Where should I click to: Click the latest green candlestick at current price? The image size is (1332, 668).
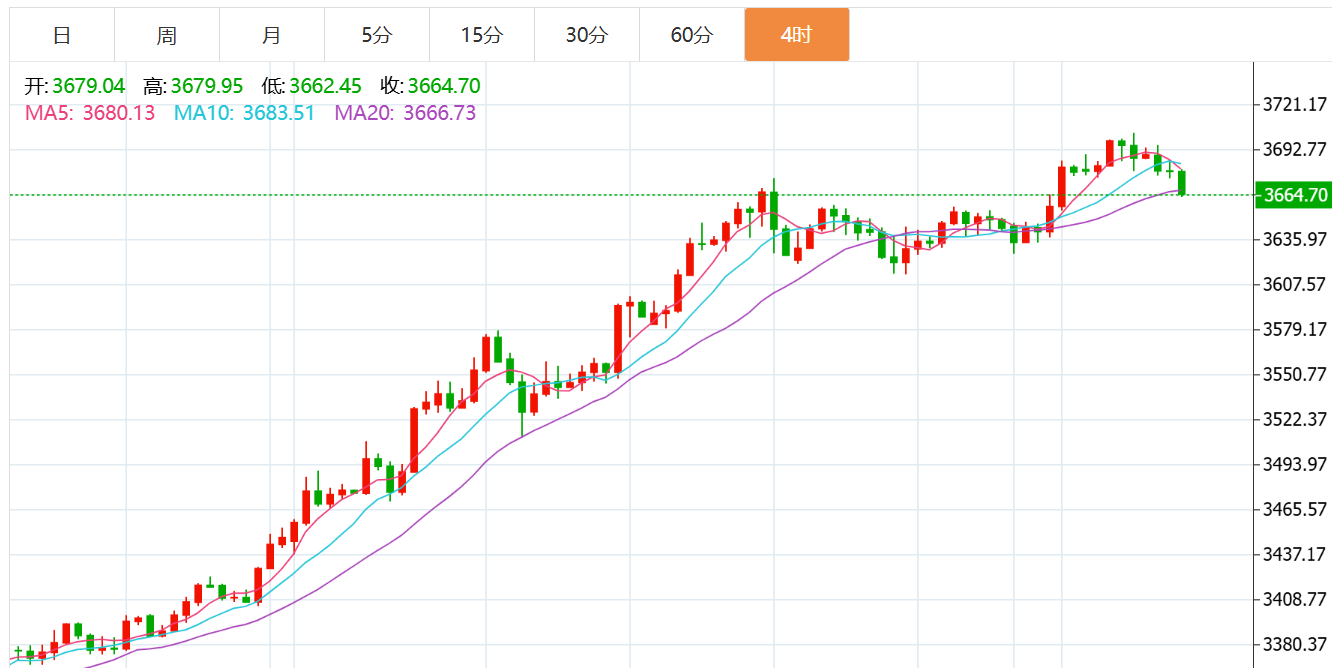(1182, 183)
